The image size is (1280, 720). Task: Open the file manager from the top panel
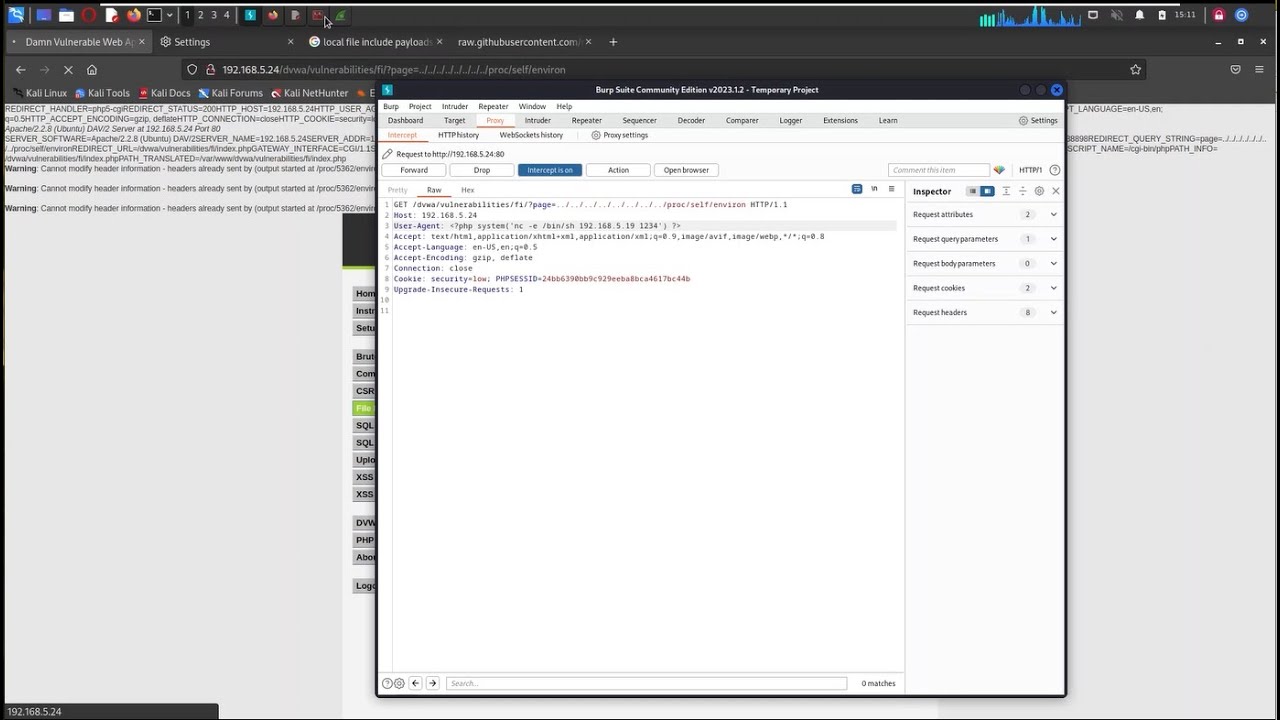(x=66, y=15)
